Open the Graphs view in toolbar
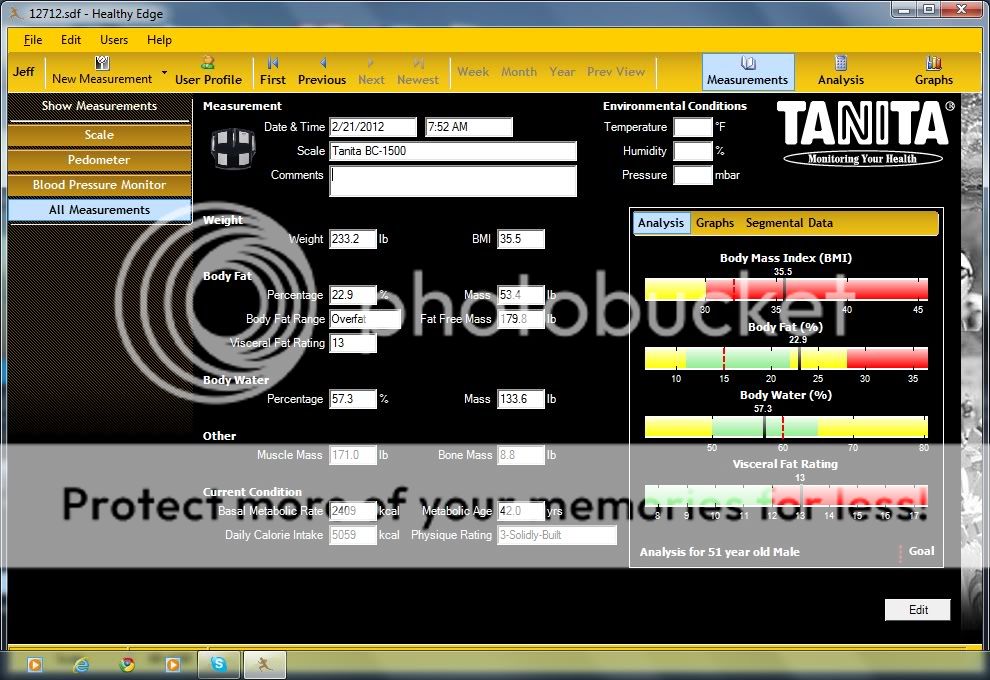This screenshot has height=680, width=990. point(933,64)
